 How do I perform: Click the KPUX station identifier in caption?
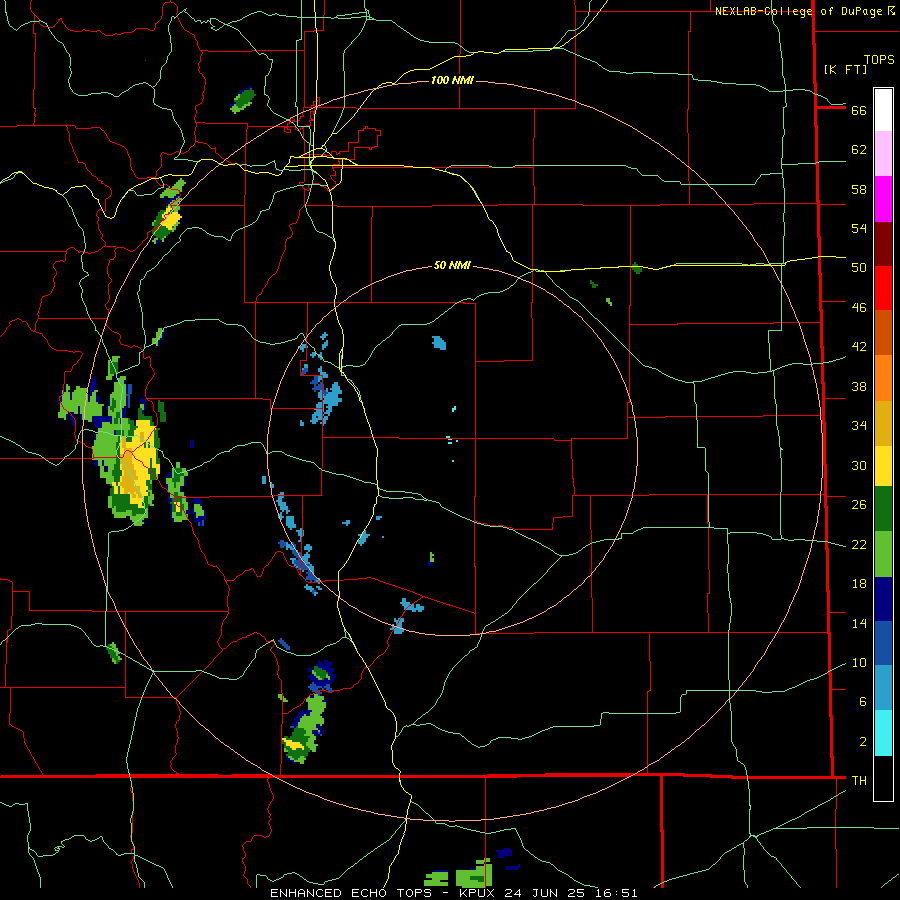click(478, 893)
